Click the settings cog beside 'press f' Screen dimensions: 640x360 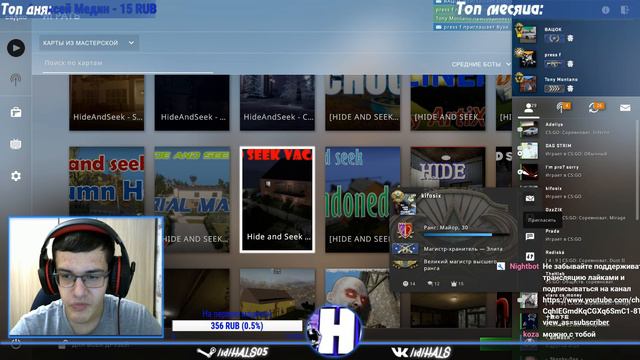(x=570, y=64)
